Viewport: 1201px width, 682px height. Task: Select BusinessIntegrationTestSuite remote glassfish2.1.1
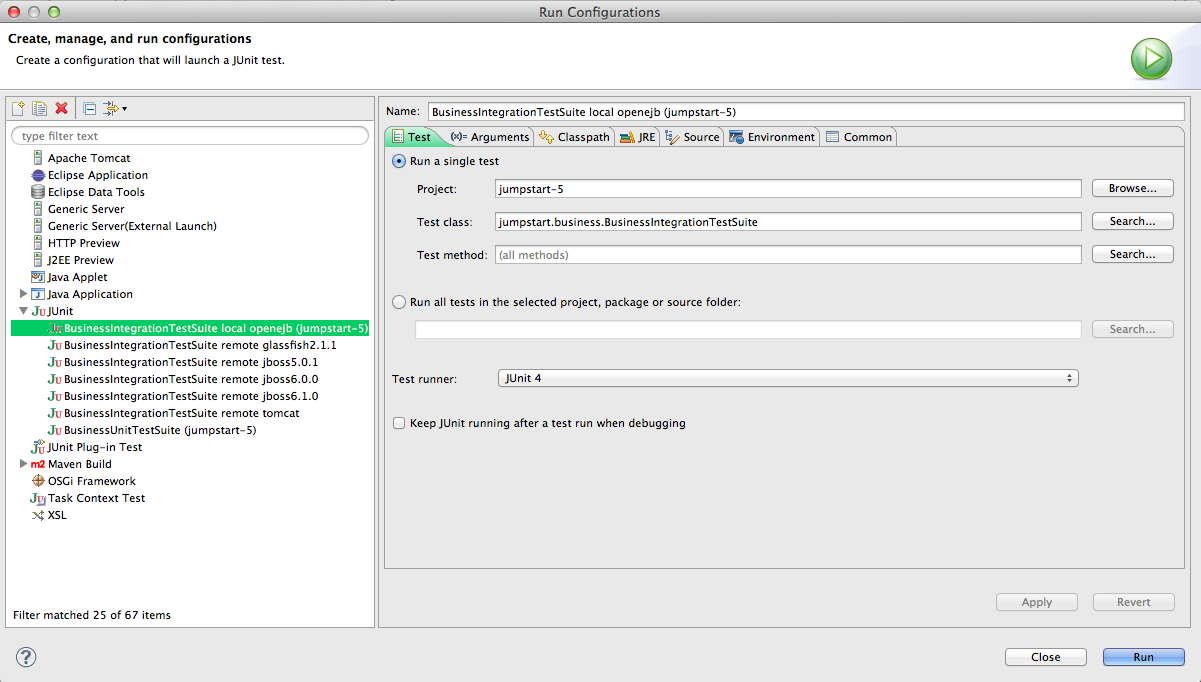[x=200, y=345]
